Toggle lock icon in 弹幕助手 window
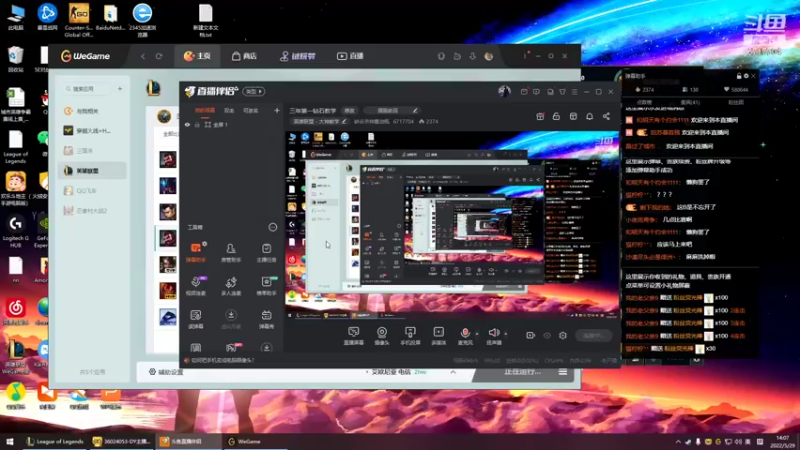 pos(739,76)
